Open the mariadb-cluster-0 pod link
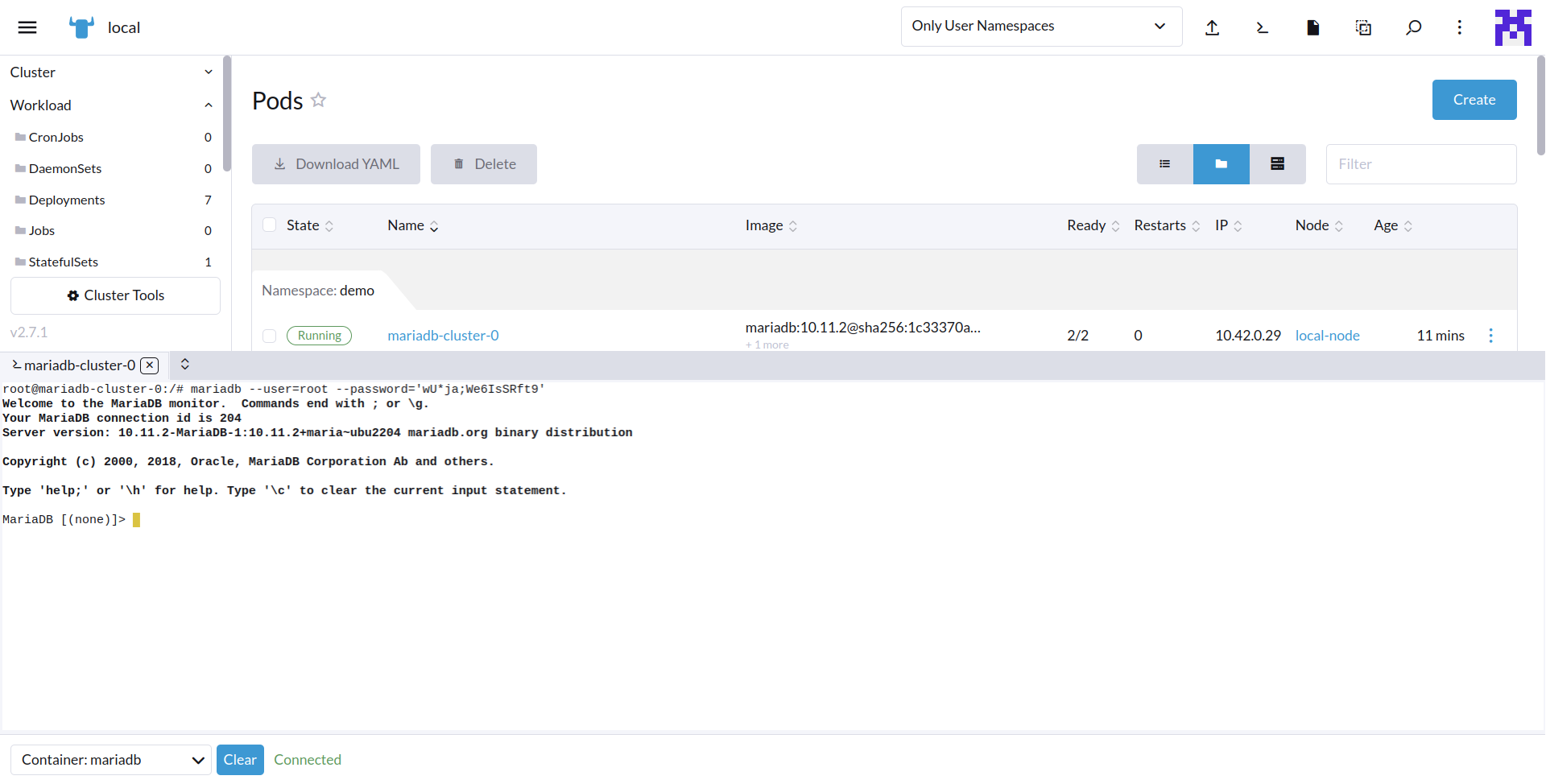This screenshot has height=784, width=1546. coord(443,336)
